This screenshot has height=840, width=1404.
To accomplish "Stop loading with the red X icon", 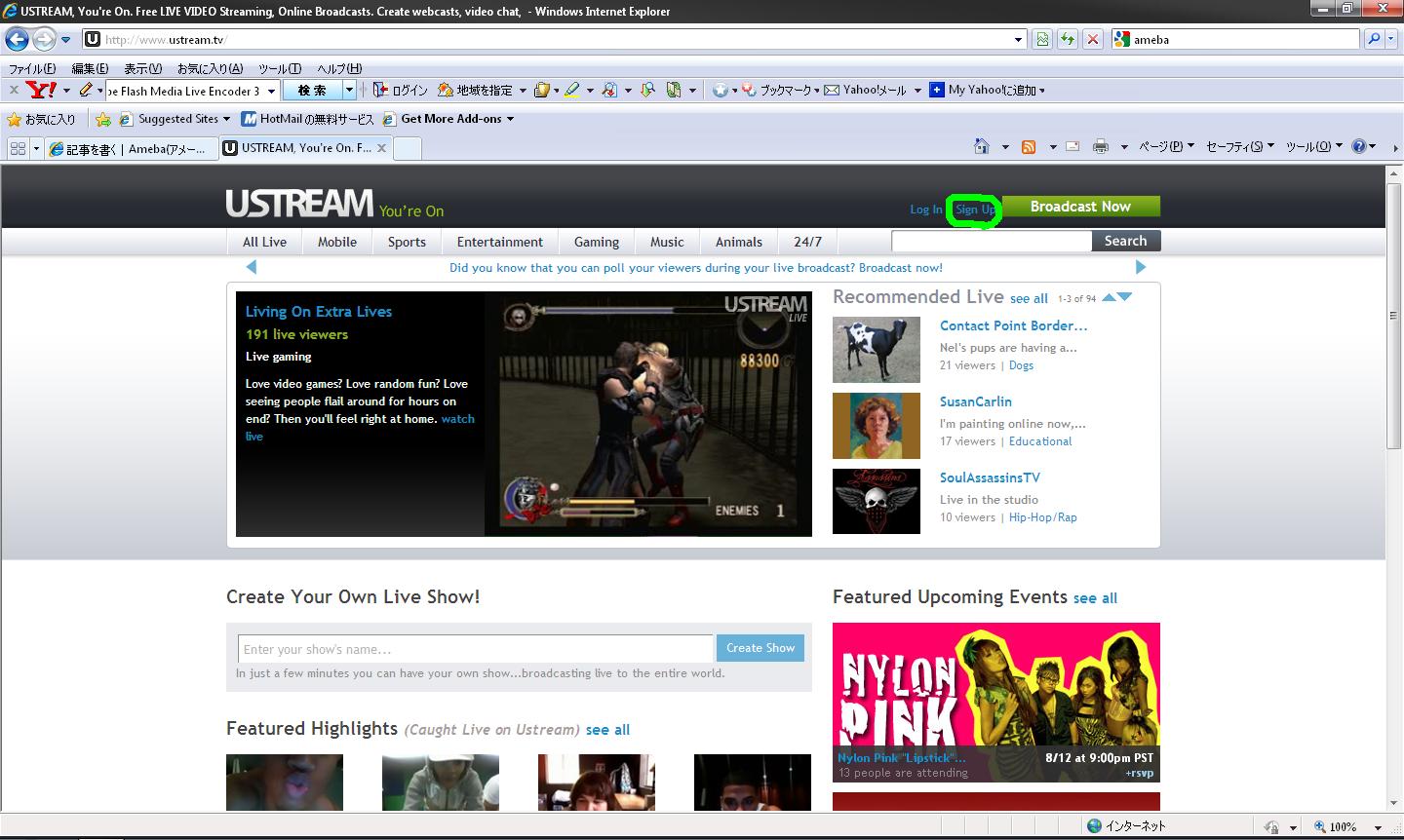I will coord(1093,39).
